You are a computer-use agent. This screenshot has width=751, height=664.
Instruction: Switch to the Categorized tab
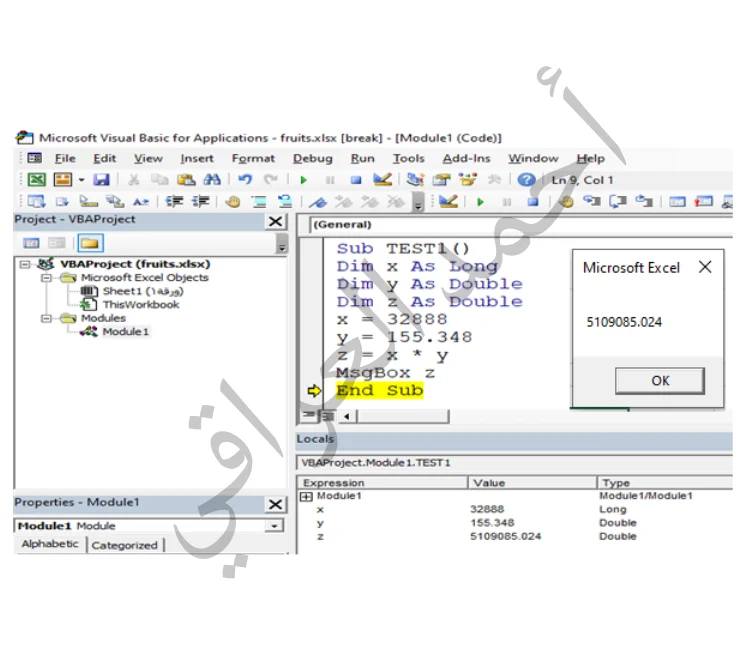click(x=125, y=545)
